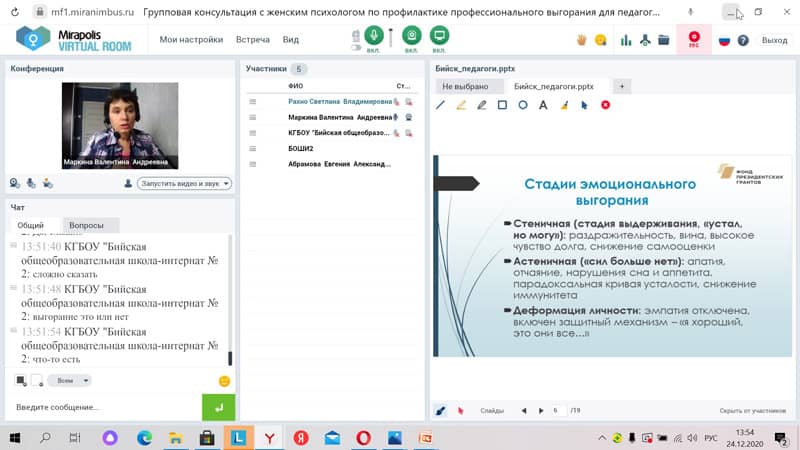Screen dimensions: 800x450
Task: Expand the Всем recipient dropdown
Action: point(69,380)
